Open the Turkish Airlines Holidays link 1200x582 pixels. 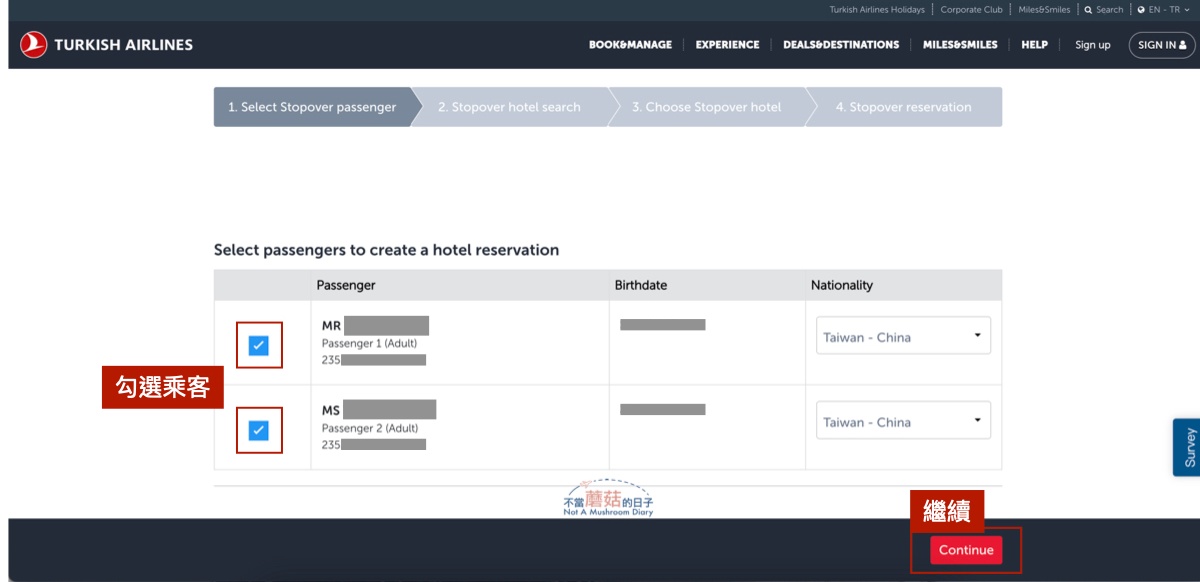click(x=876, y=10)
